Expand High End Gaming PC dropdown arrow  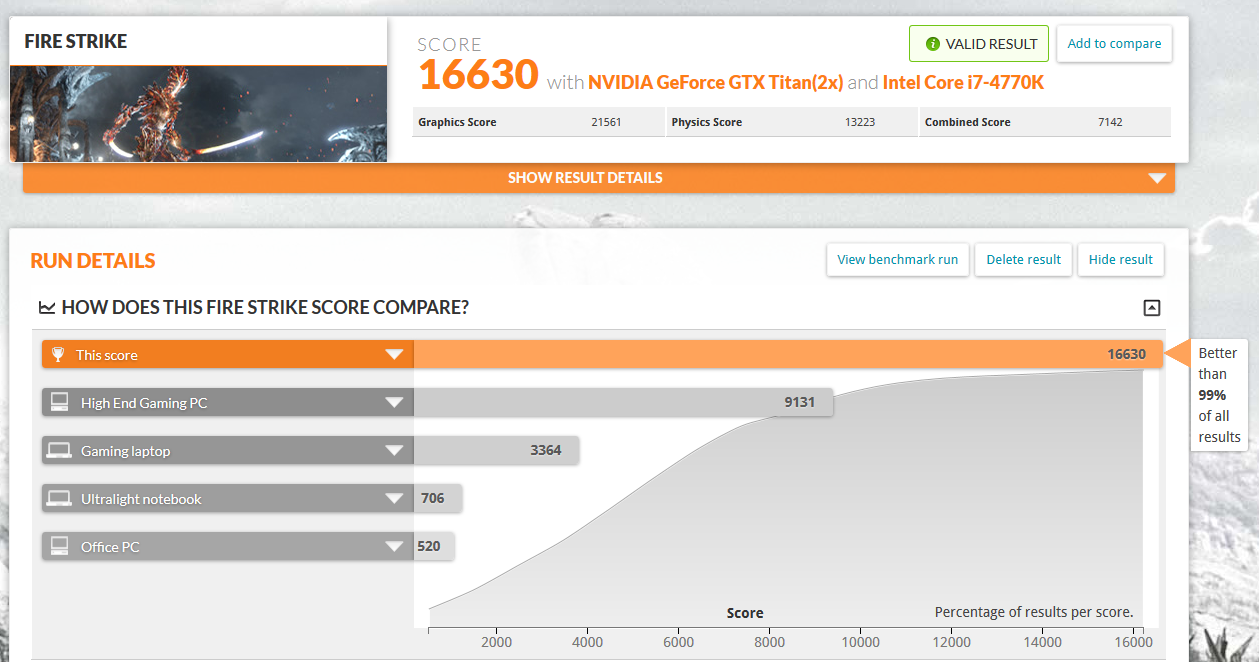click(x=394, y=403)
